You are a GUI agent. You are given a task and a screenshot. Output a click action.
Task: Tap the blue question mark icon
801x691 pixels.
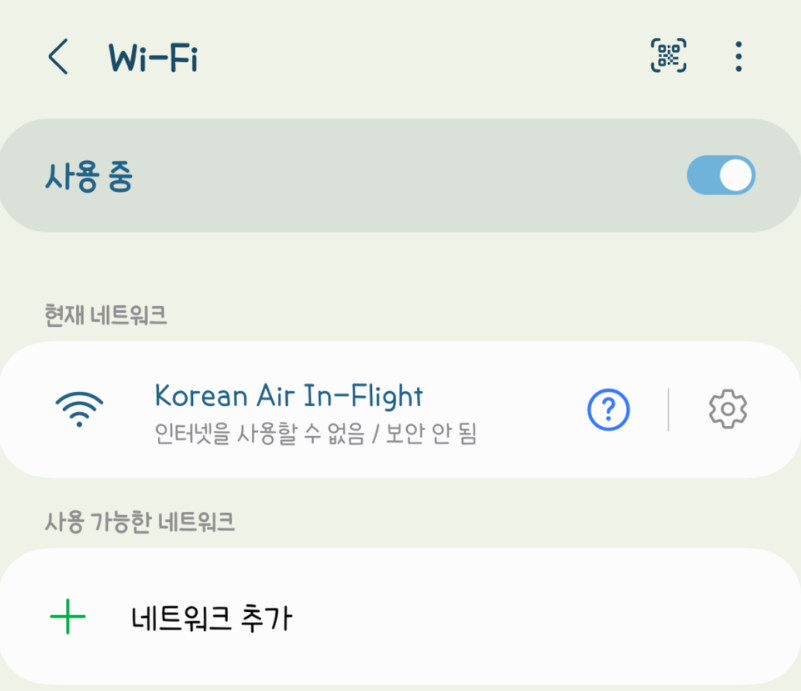coord(606,410)
